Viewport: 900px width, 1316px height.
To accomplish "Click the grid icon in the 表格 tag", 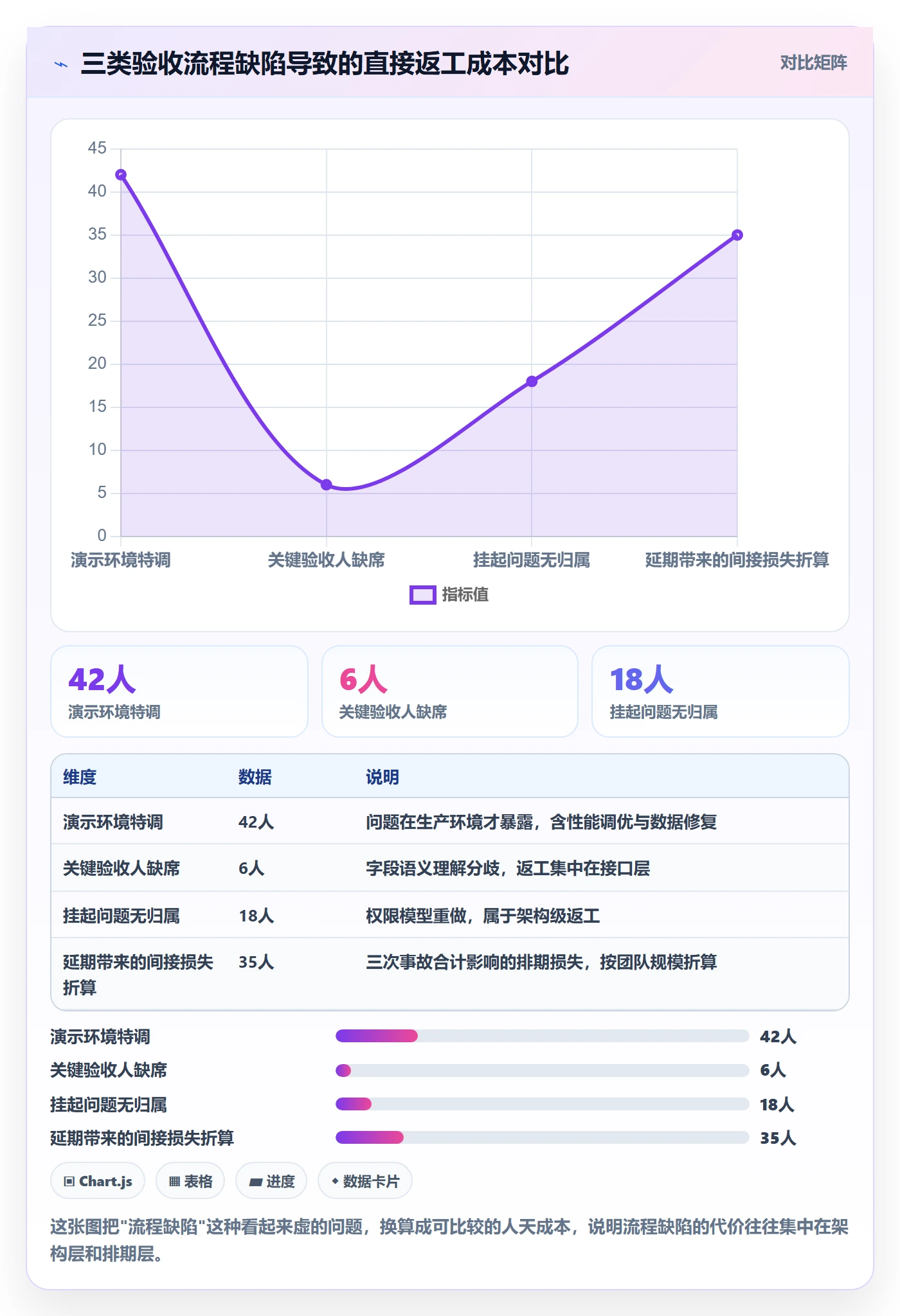I will (174, 1182).
